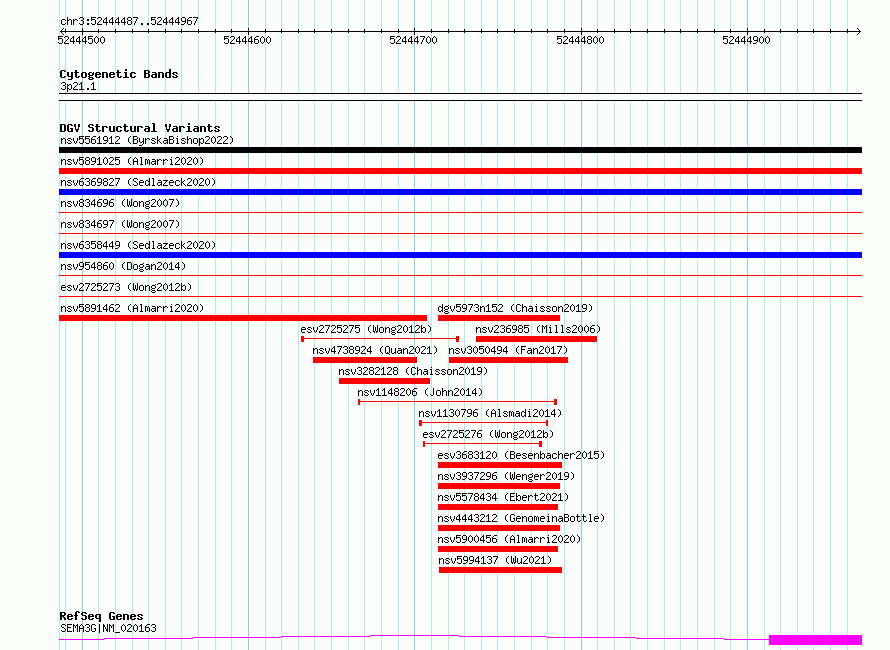This screenshot has width=890, height=650.
Task: Open nsv1130796 (Alsmadi2014) variant label
Action: click(x=490, y=413)
